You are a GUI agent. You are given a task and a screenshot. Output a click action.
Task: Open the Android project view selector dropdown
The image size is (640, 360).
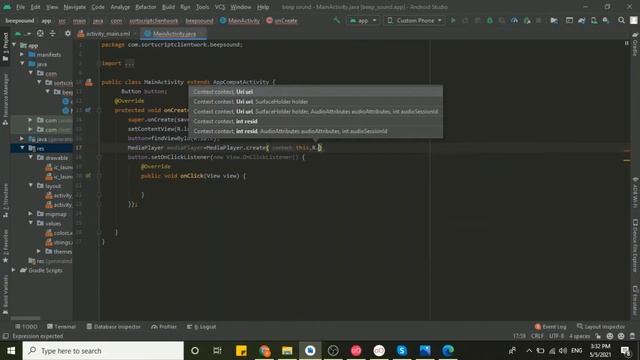[23, 33]
